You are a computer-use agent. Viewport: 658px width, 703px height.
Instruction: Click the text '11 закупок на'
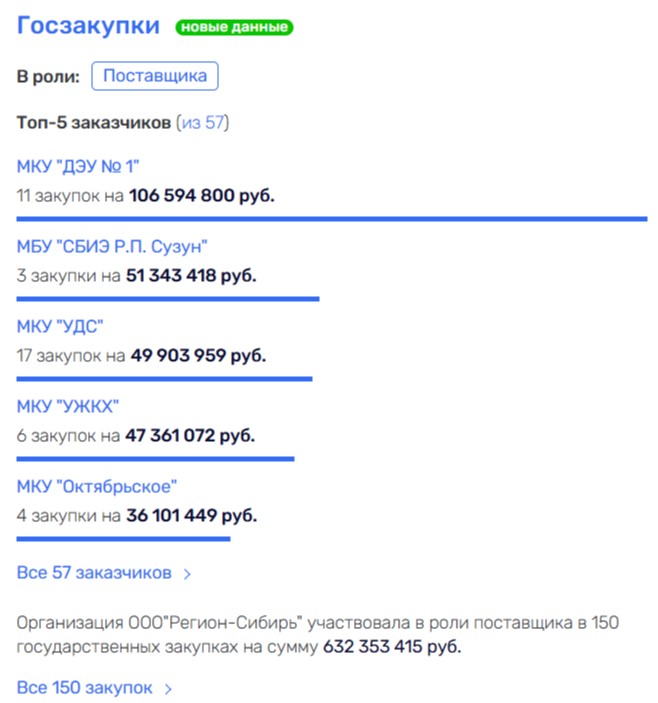tap(70, 195)
